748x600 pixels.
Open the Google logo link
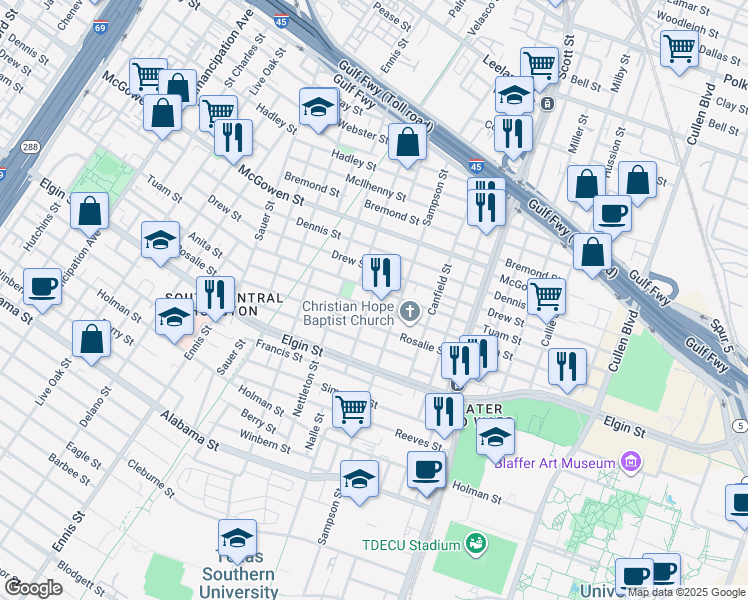tap(33, 587)
